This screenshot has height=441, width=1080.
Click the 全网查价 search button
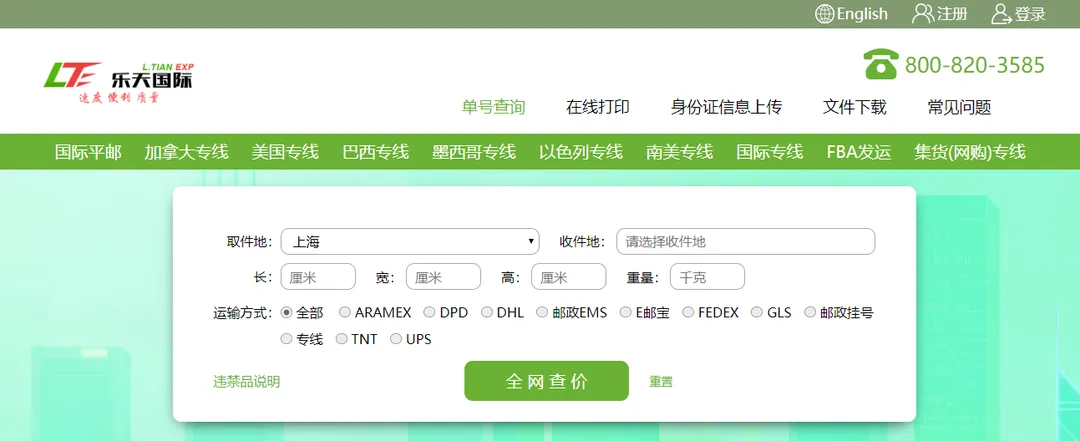pos(547,381)
